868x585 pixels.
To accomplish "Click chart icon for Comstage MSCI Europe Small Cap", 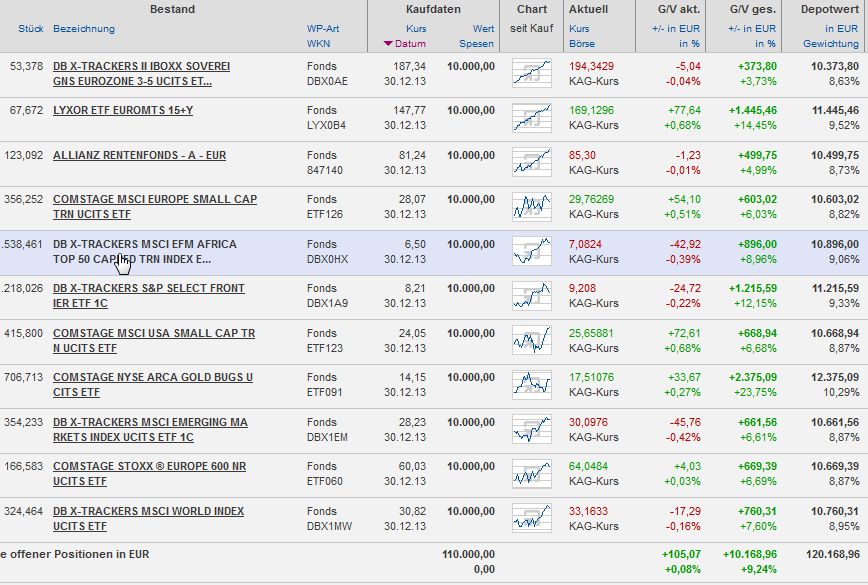I will pyautogui.click(x=531, y=206).
